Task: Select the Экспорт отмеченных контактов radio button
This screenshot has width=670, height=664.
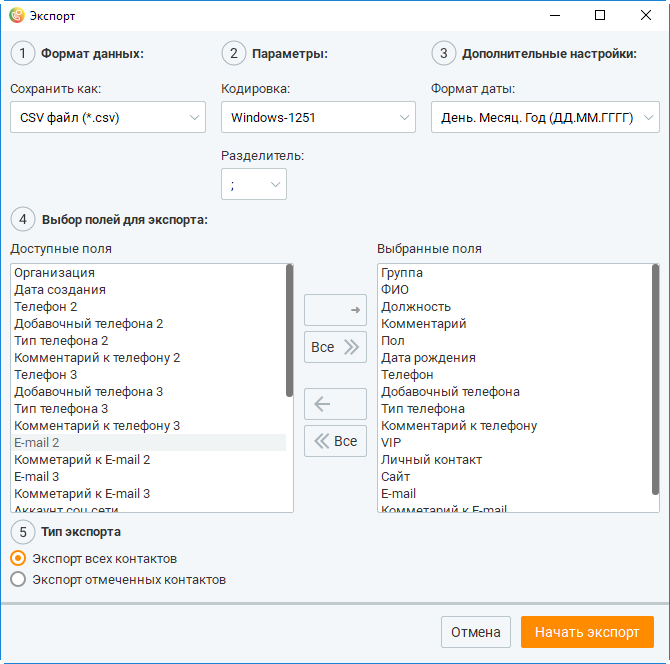Action: click(x=18, y=579)
